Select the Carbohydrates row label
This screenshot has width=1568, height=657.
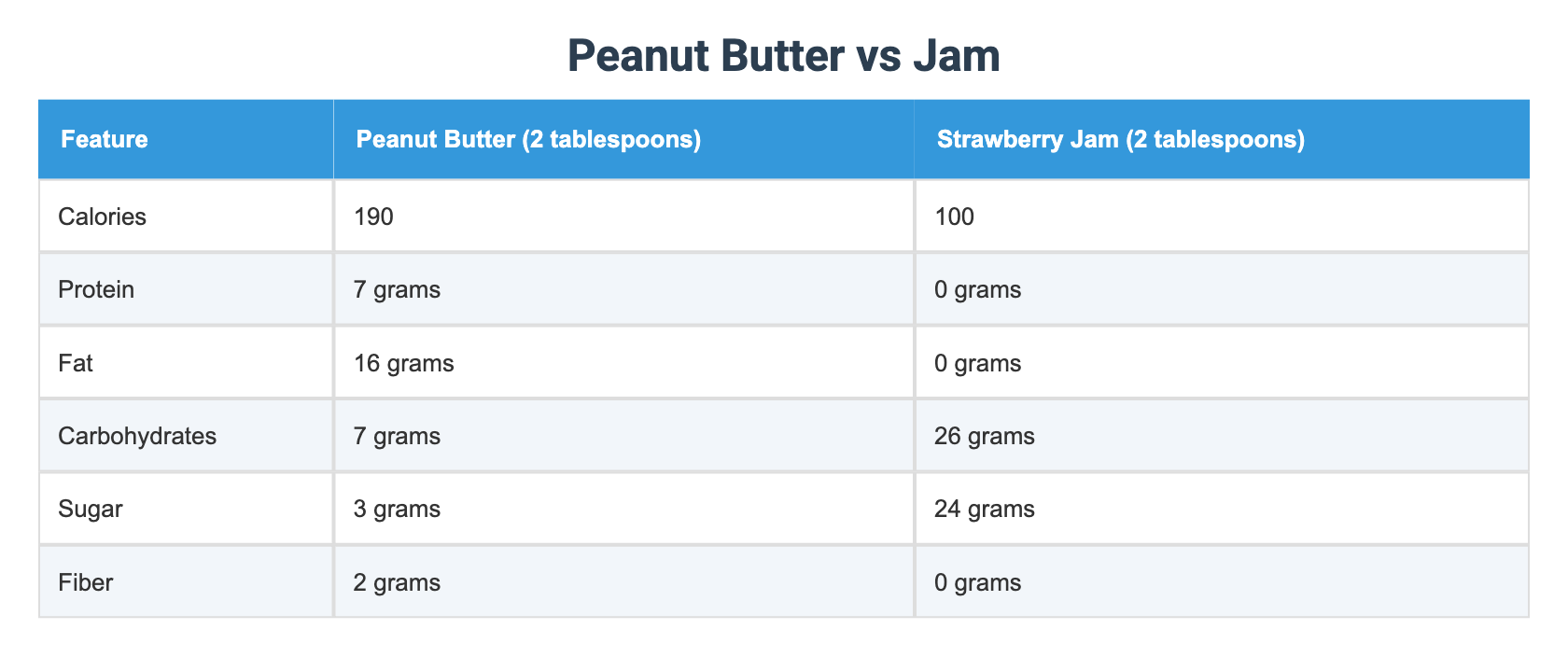137,436
